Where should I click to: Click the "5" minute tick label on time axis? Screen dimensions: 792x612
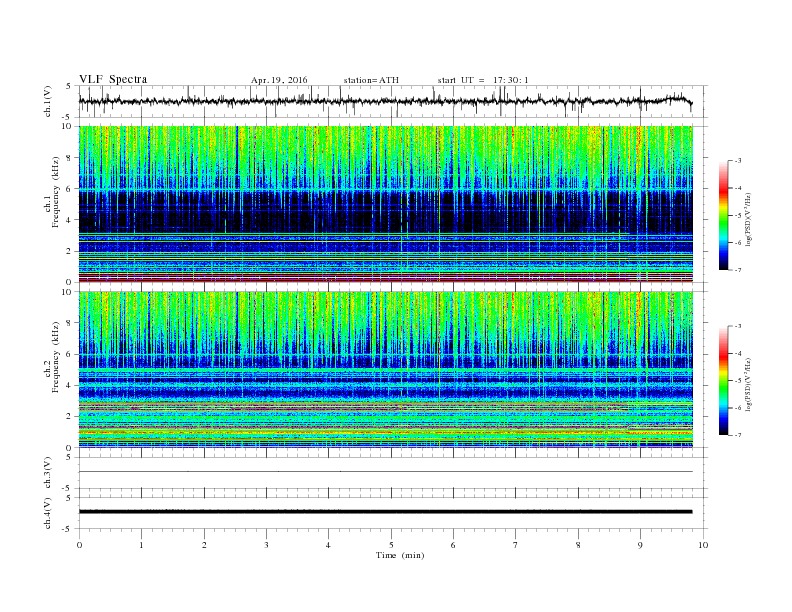(x=391, y=545)
